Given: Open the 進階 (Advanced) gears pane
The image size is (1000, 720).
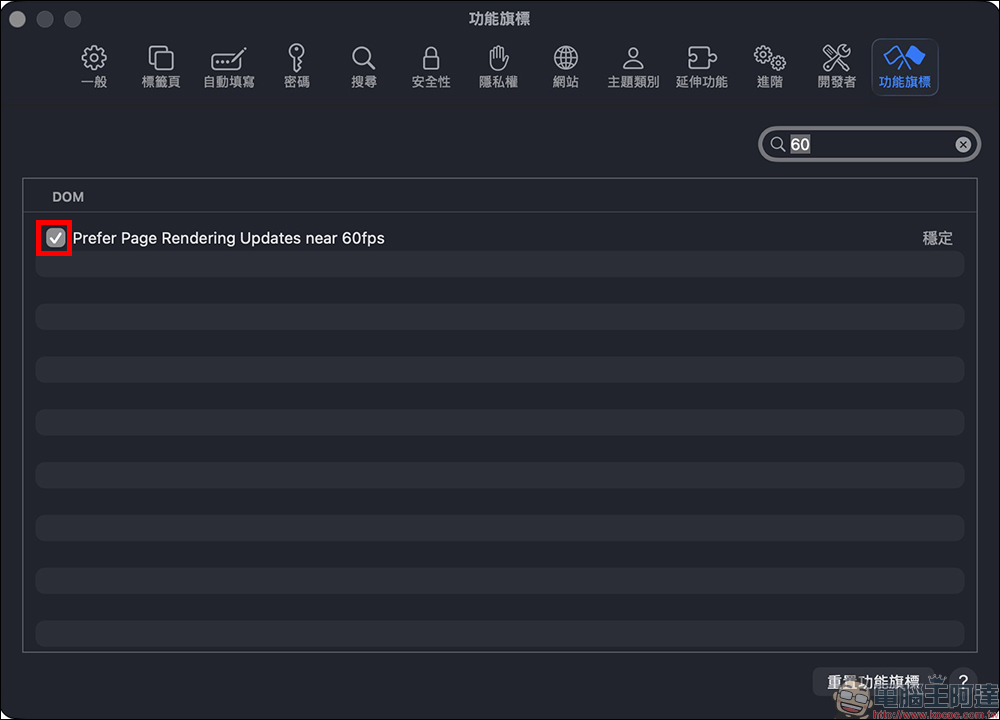Looking at the screenshot, I should [769, 67].
